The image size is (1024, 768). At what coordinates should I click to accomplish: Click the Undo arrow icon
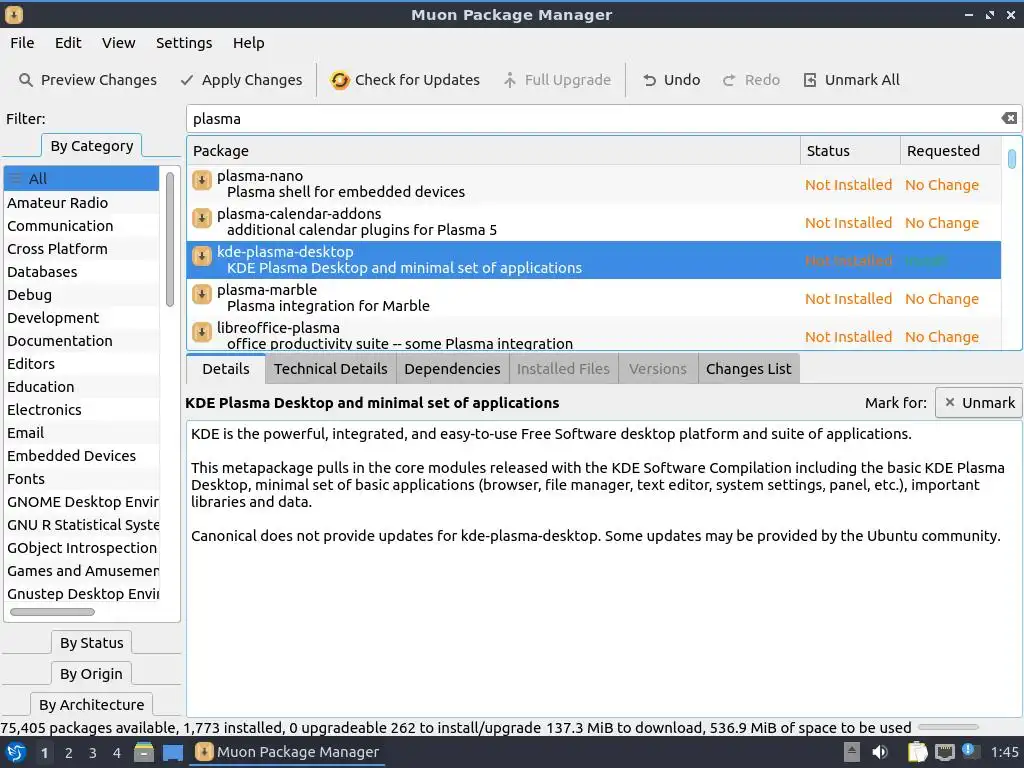click(x=649, y=80)
